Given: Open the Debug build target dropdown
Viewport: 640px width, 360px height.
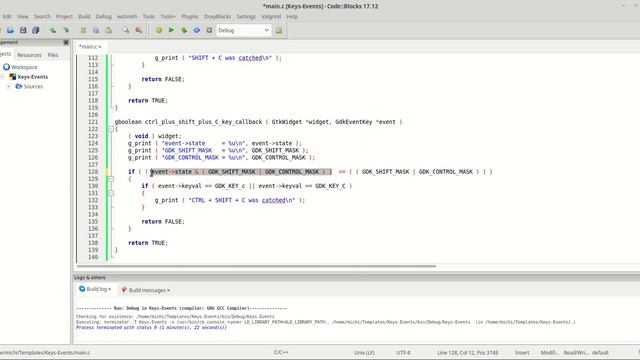Looking at the screenshot, I should 243,30.
